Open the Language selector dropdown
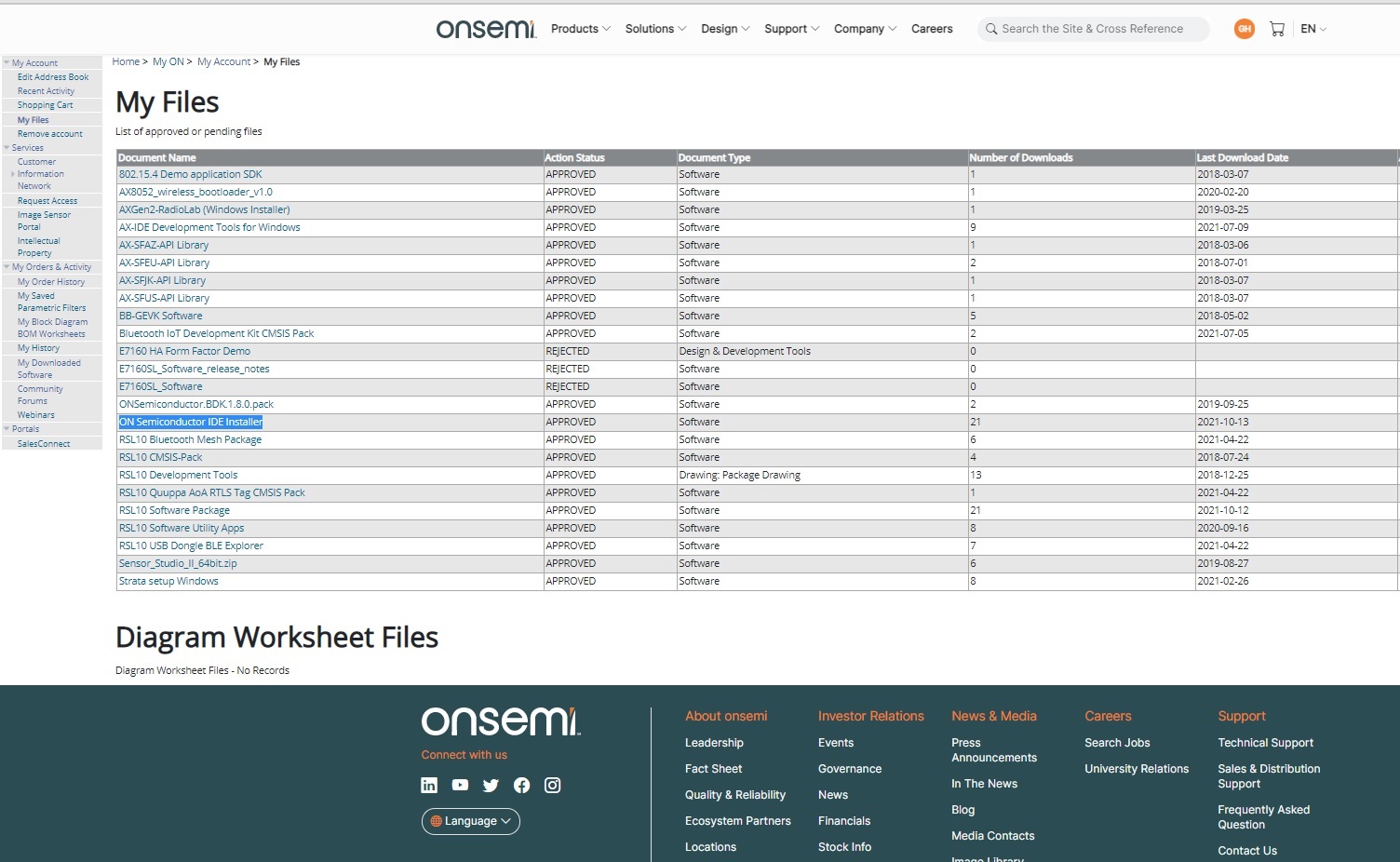Viewport: 1400px width, 862px height. click(x=470, y=821)
